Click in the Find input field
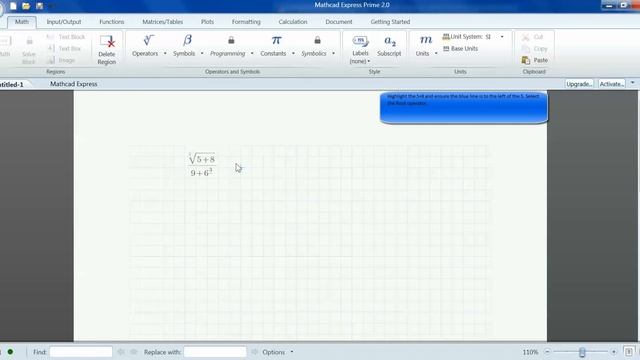 81,351
